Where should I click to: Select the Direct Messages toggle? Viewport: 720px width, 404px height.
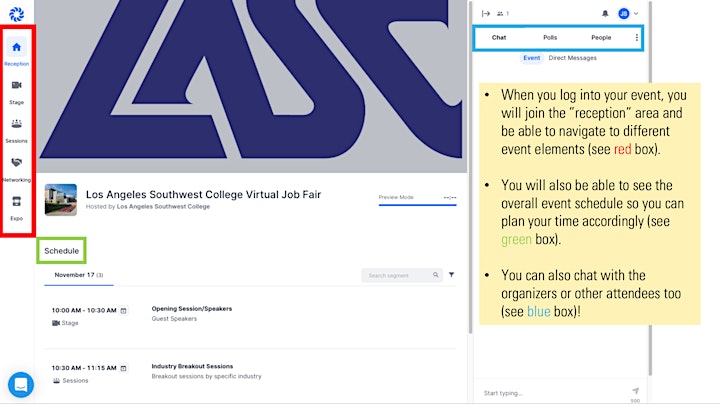pyautogui.click(x=573, y=58)
